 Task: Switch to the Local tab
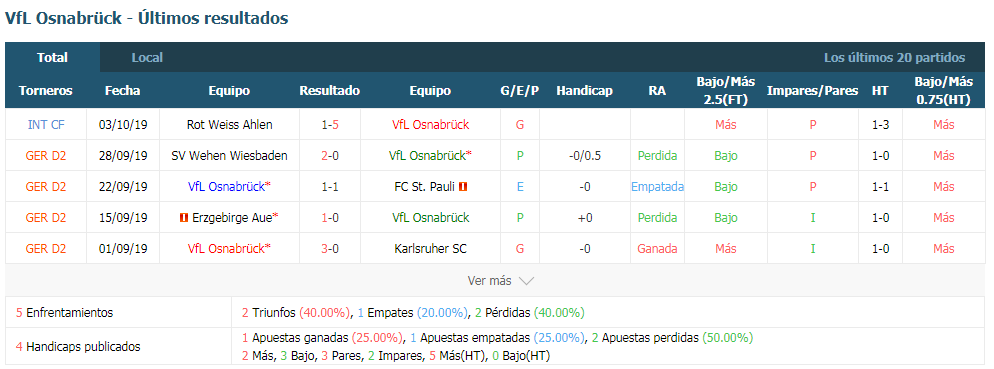tap(147, 58)
